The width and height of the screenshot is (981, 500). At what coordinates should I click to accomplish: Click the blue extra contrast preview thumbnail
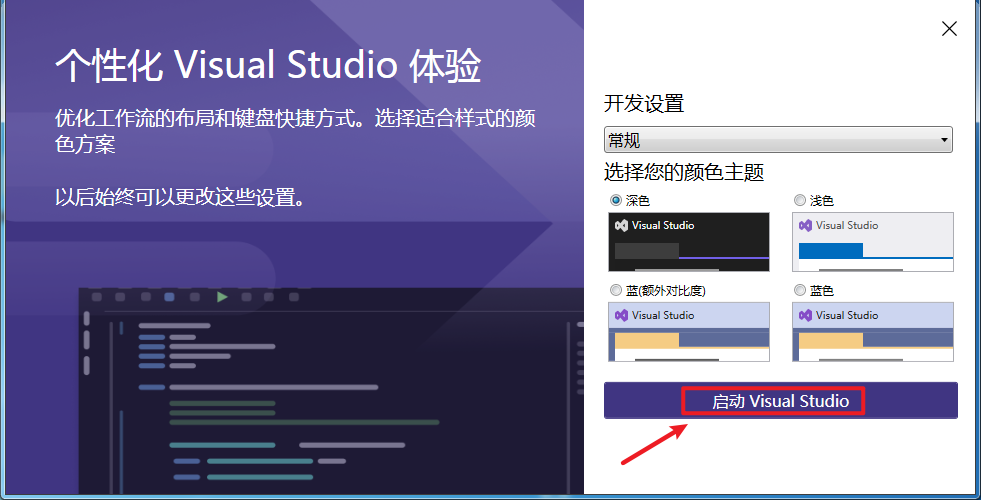689,332
